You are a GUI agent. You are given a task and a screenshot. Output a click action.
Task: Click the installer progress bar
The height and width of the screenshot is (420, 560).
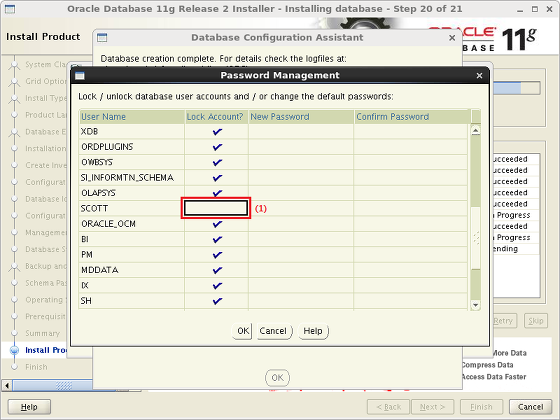coord(516,88)
